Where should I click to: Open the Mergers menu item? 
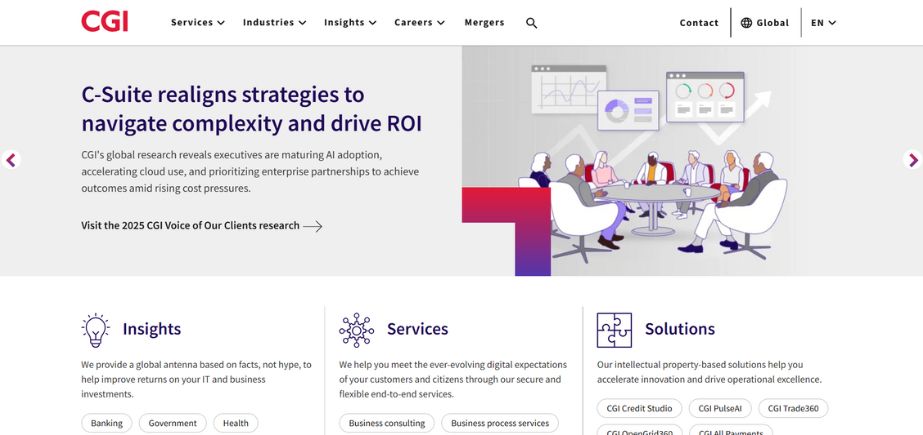click(484, 23)
